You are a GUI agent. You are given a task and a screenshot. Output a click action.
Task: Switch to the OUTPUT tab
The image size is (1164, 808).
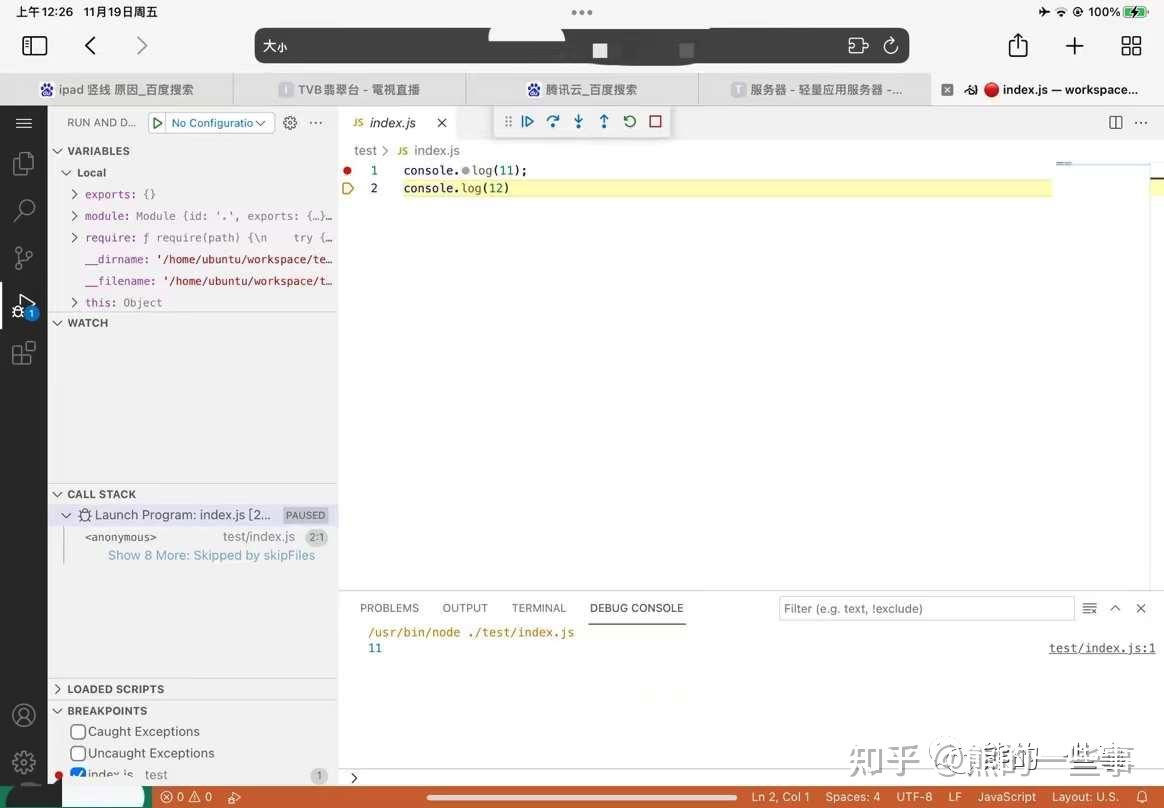(x=464, y=608)
